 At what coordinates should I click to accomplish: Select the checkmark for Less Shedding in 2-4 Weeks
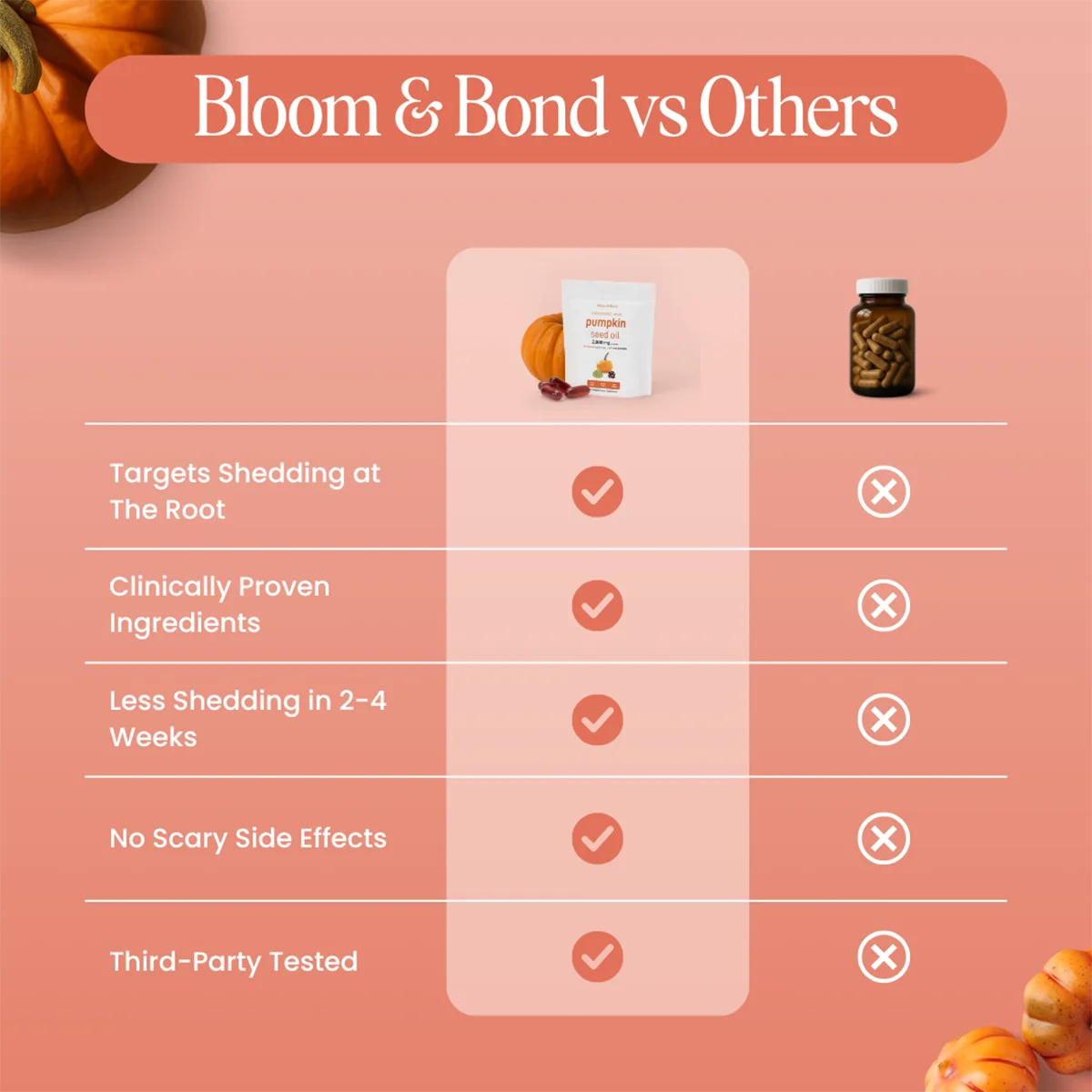point(597,720)
